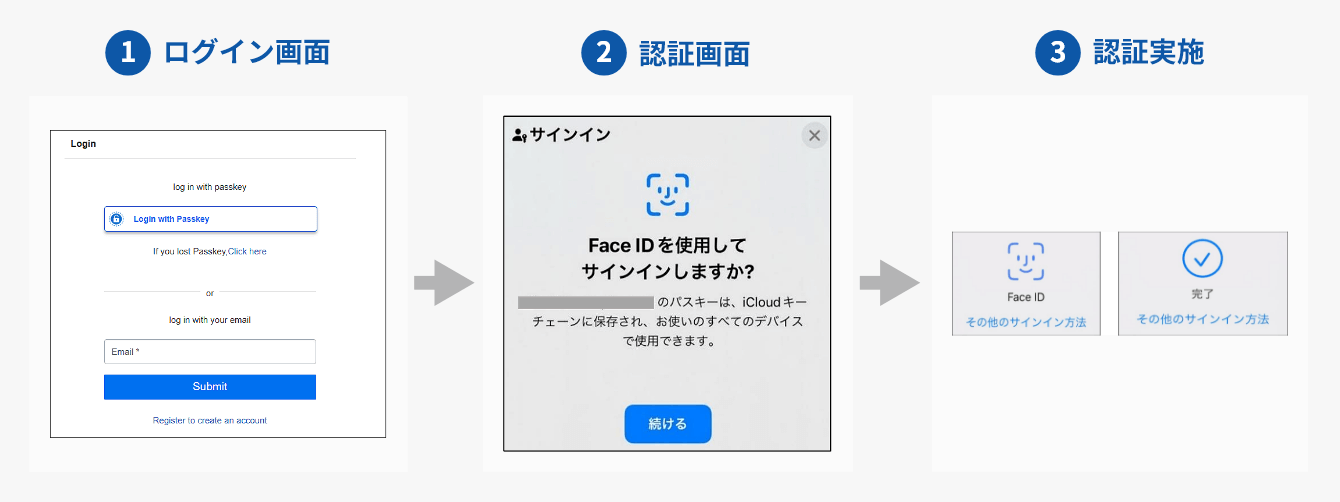Click the step 2 number badge
The image size is (1340, 502).
point(603,53)
